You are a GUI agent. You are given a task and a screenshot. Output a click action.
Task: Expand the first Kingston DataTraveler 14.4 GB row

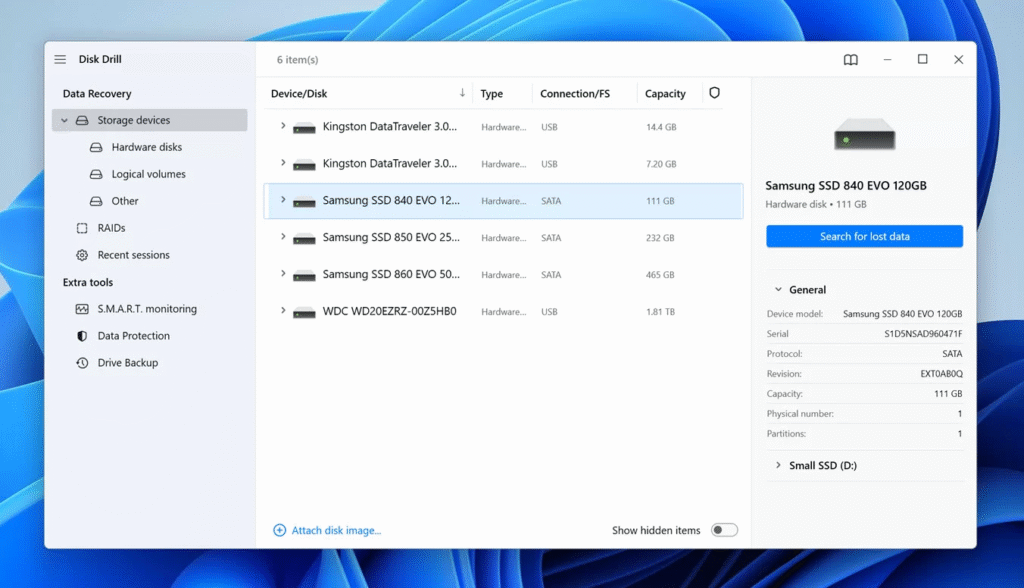(x=283, y=126)
